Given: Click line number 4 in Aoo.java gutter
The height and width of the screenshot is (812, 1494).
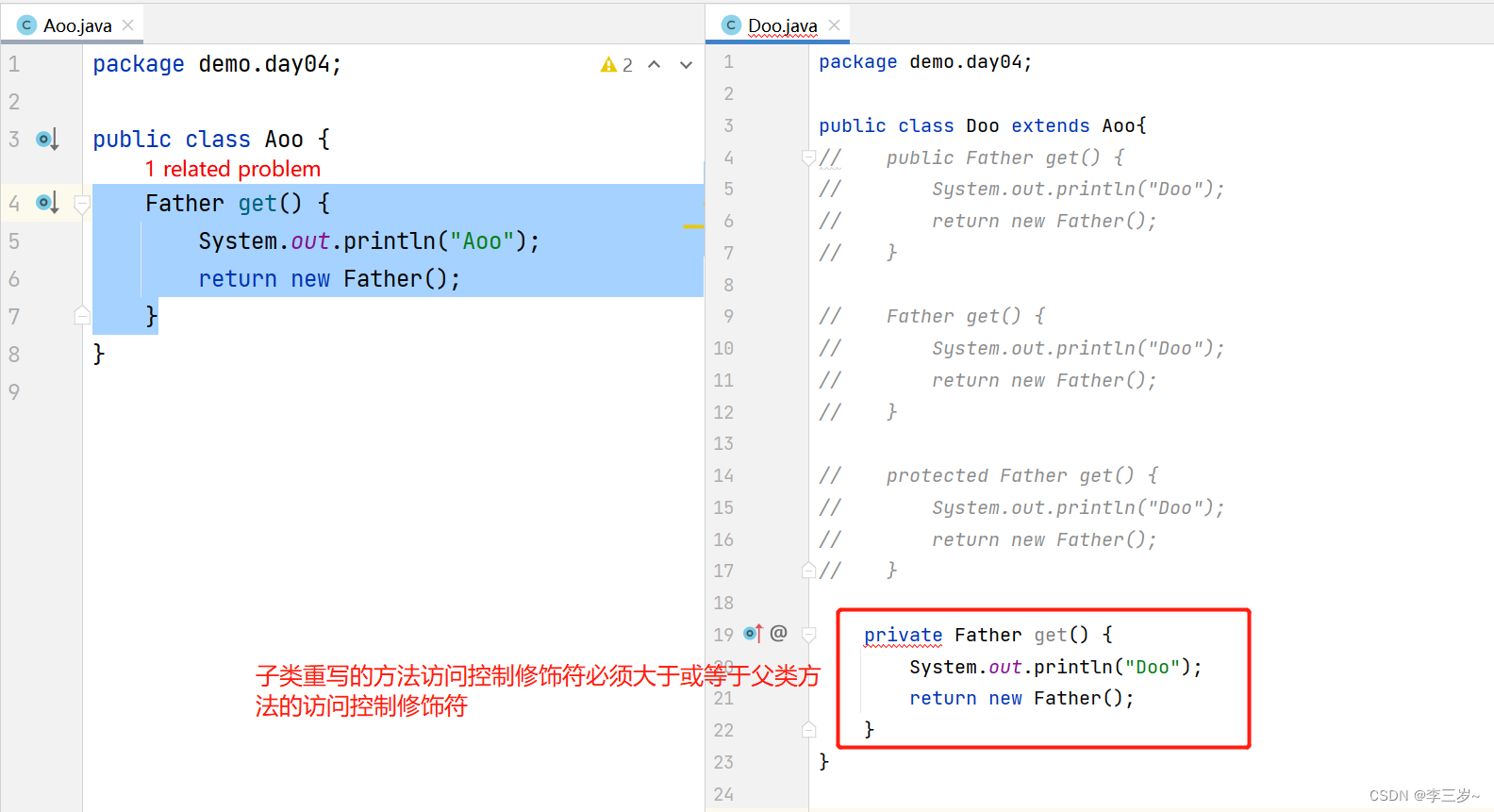Looking at the screenshot, I should point(14,203).
